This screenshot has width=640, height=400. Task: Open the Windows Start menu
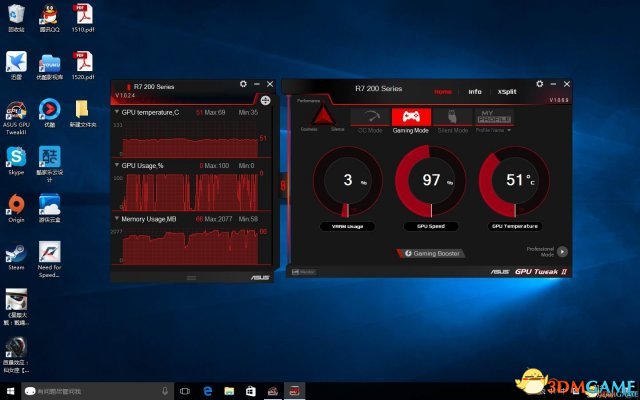coord(11,391)
